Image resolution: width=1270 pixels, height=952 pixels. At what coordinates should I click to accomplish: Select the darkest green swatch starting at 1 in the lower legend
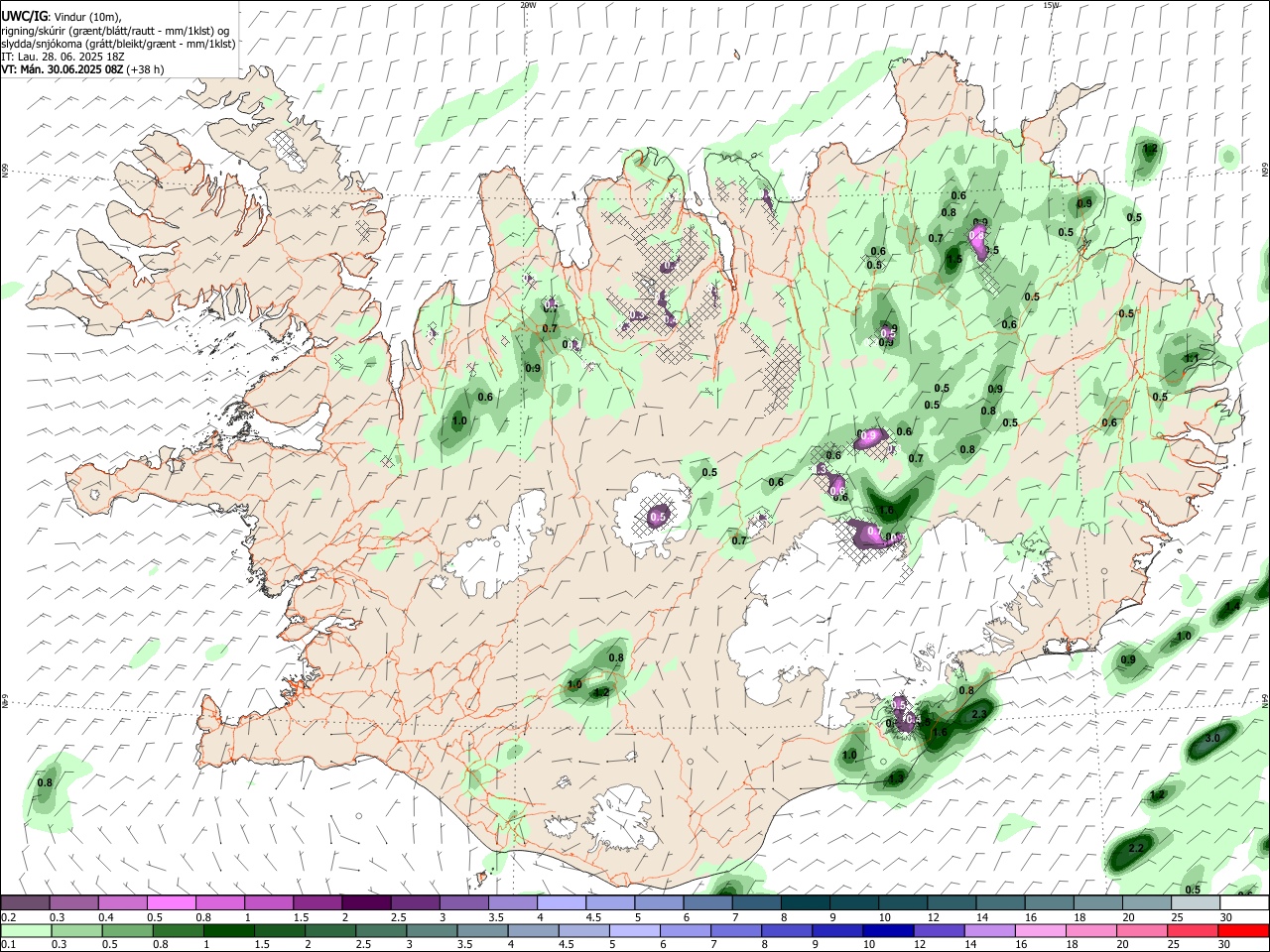click(x=229, y=930)
